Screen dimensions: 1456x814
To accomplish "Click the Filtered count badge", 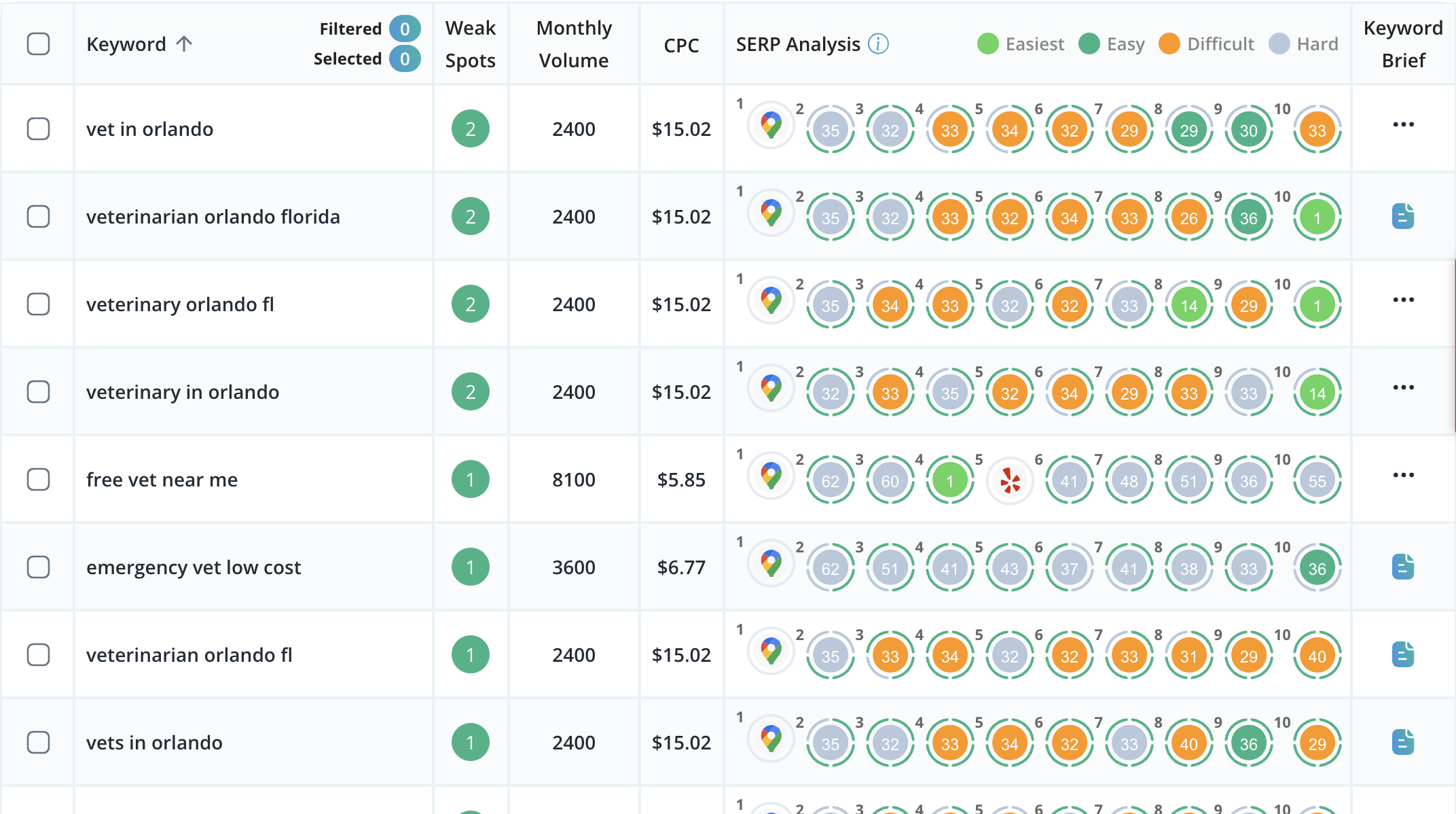I will click(x=405, y=28).
